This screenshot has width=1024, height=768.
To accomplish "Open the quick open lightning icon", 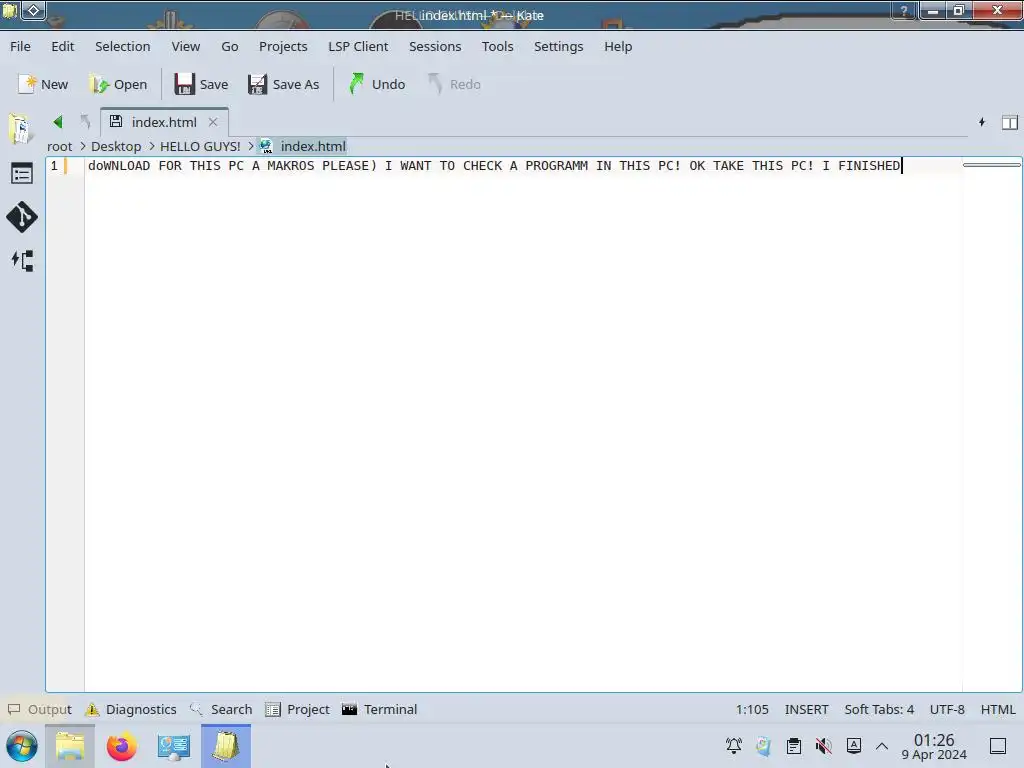I will (982, 122).
